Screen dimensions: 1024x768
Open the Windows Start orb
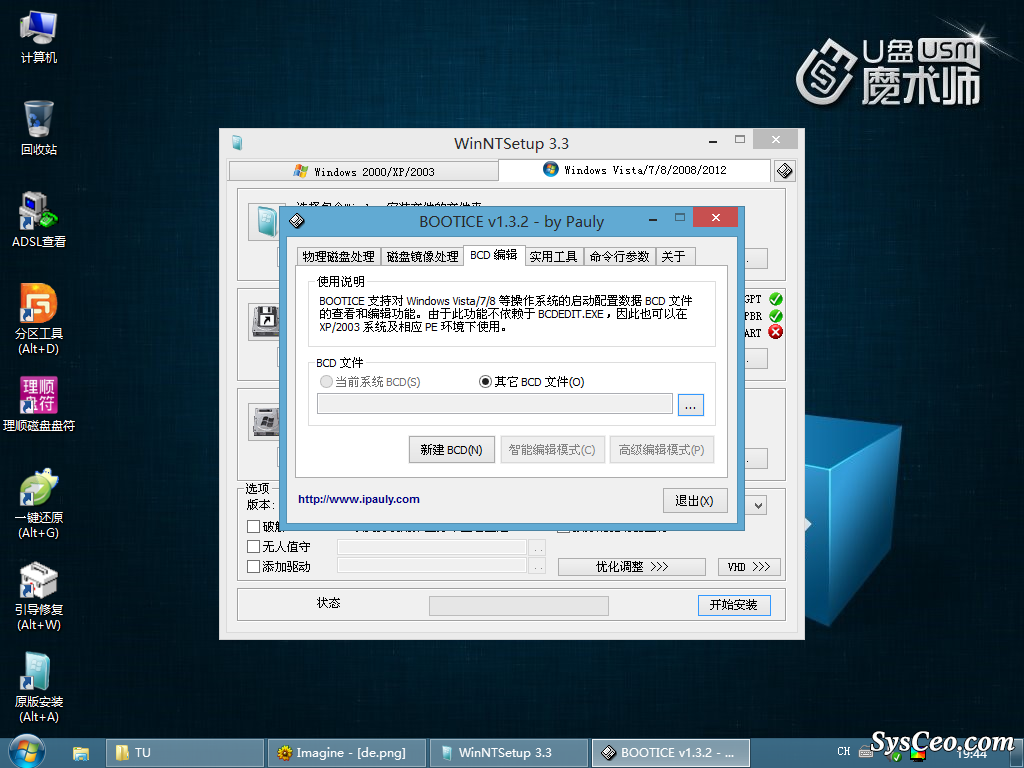[26, 752]
